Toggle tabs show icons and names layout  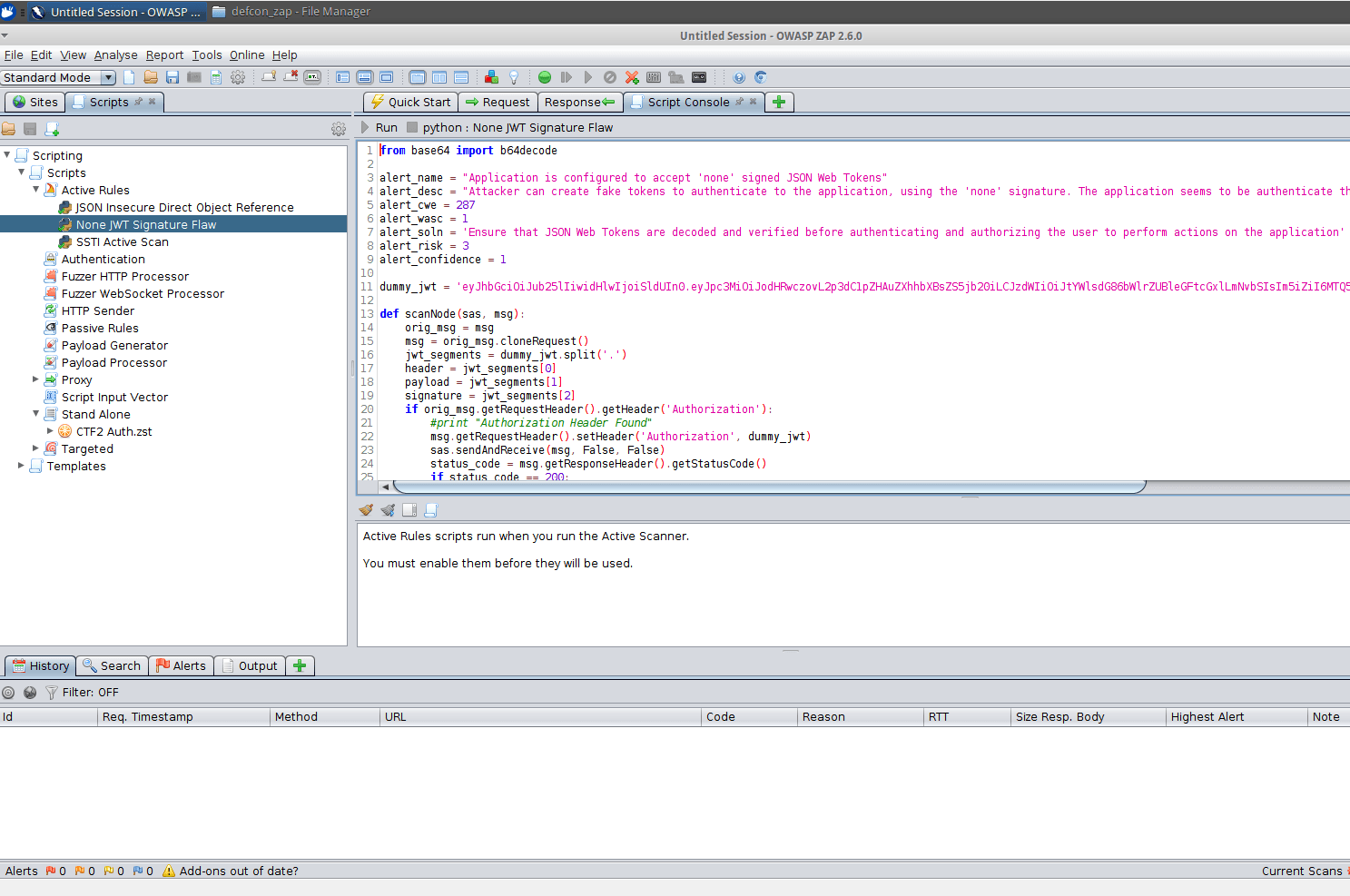(x=312, y=77)
